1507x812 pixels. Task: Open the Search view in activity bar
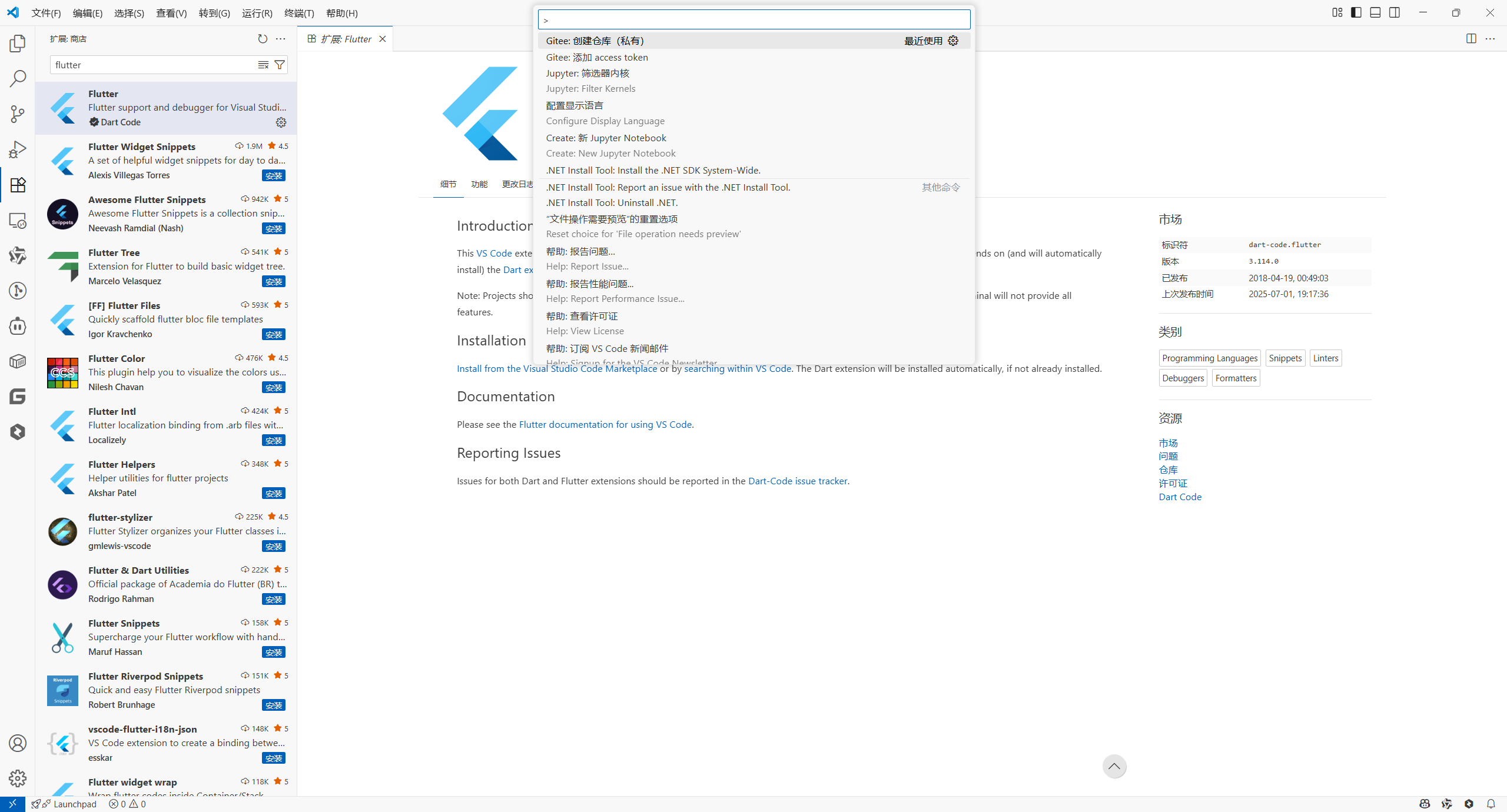pos(18,79)
